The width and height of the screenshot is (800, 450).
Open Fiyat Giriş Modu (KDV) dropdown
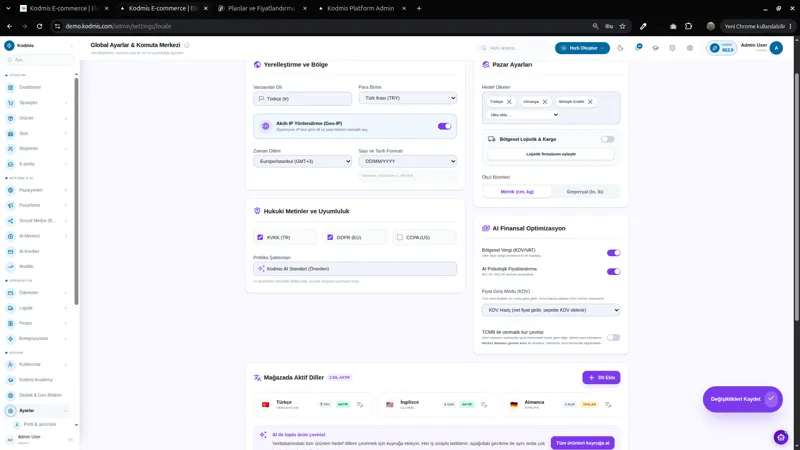tap(551, 310)
